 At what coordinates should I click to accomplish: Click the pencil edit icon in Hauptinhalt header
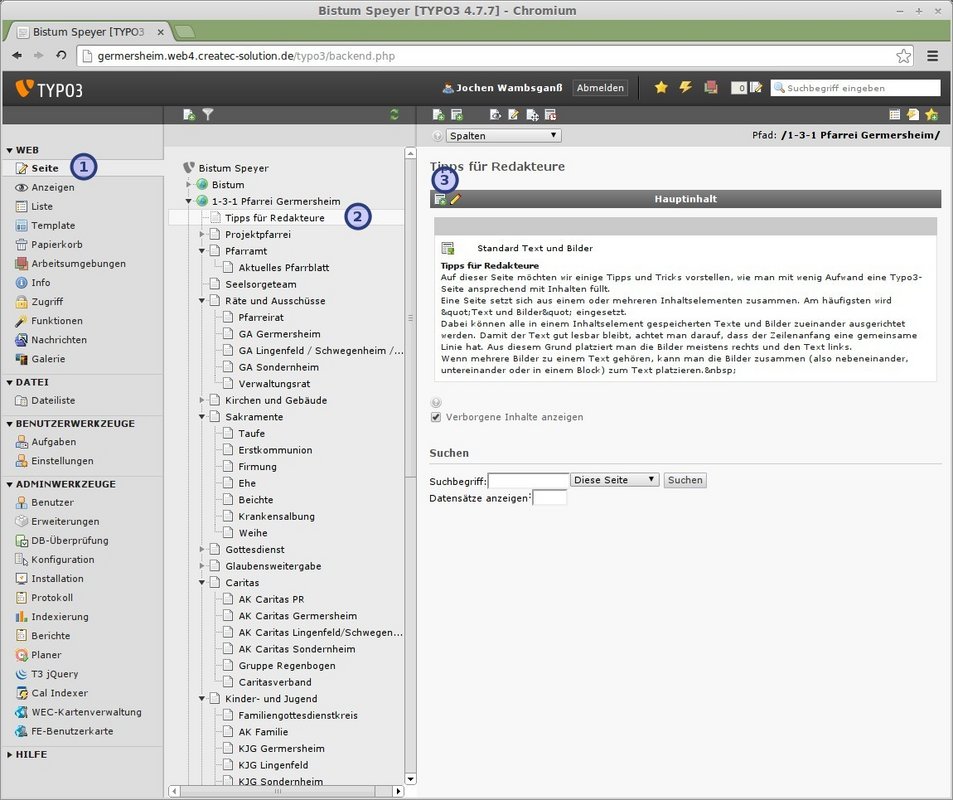(455, 199)
